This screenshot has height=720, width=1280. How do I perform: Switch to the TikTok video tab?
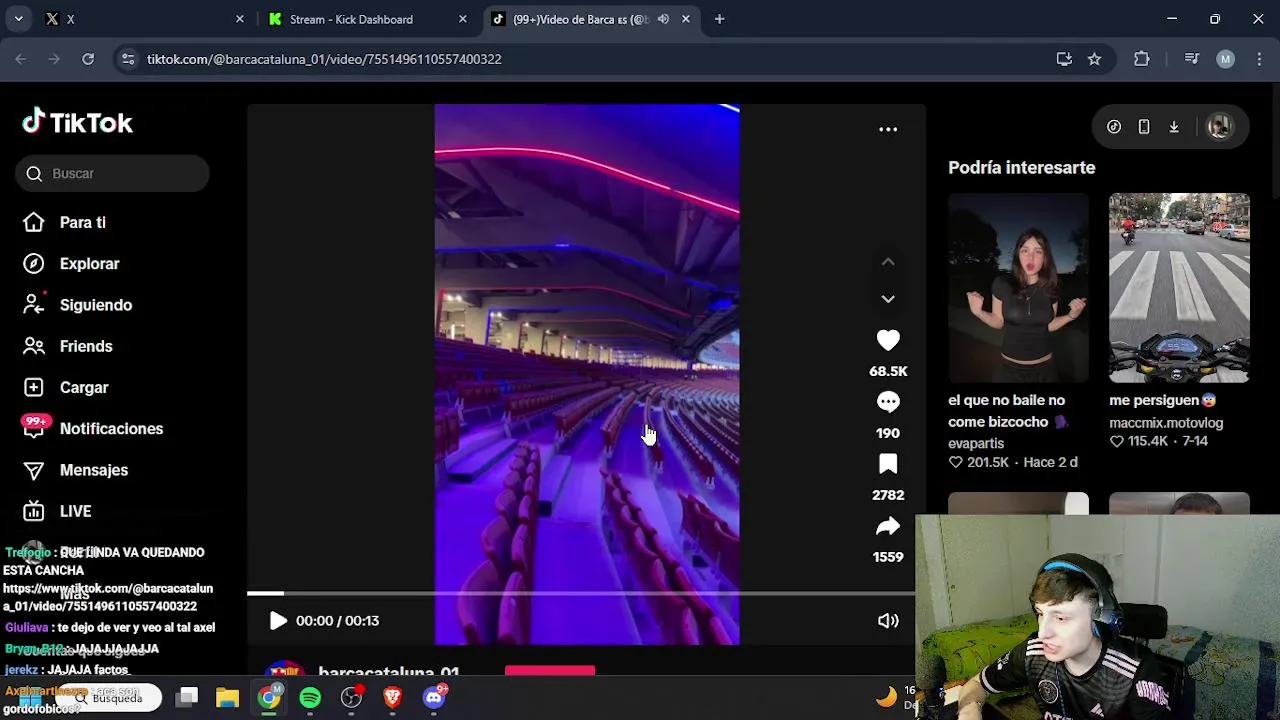(590, 19)
